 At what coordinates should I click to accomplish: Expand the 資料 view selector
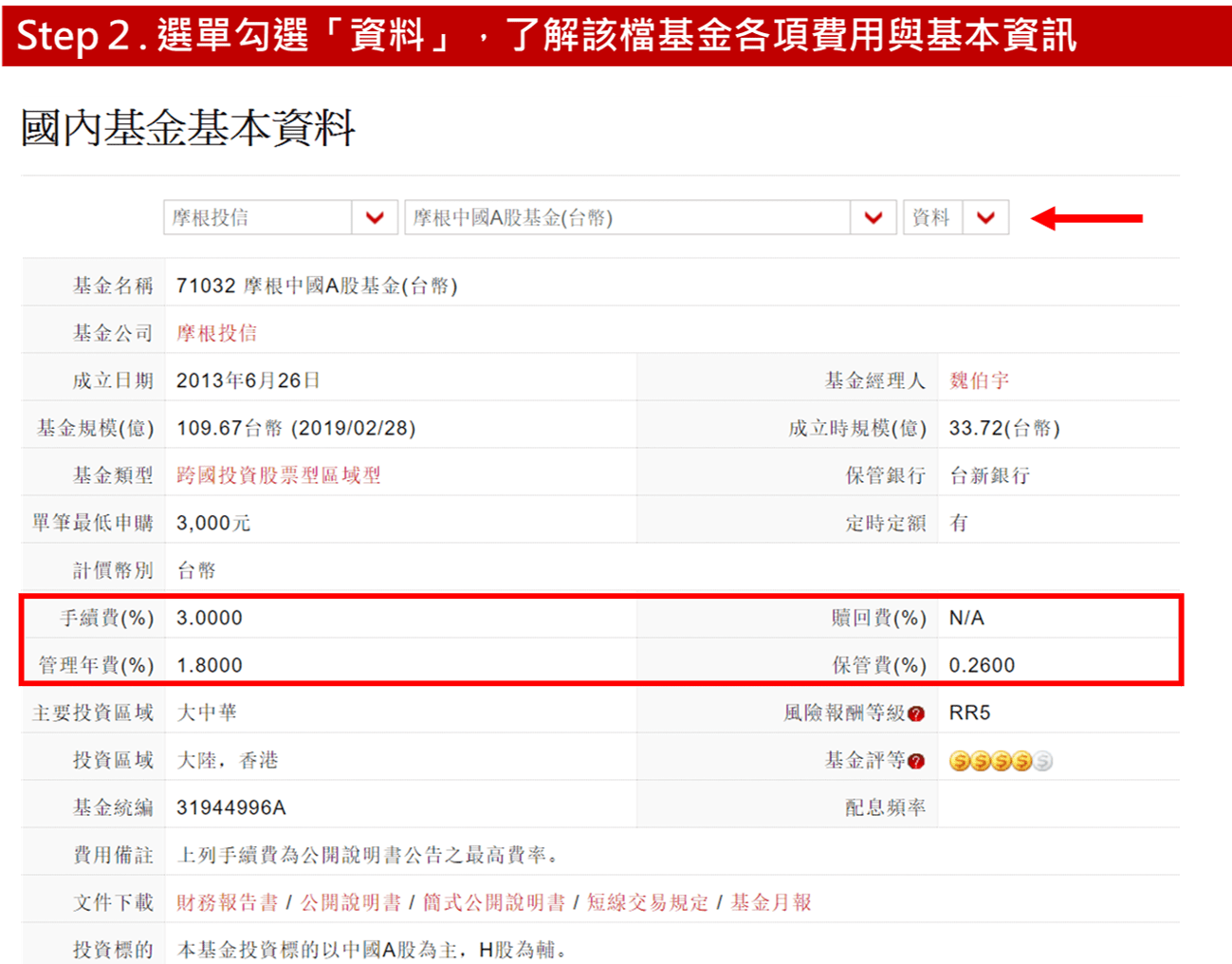pos(931,218)
